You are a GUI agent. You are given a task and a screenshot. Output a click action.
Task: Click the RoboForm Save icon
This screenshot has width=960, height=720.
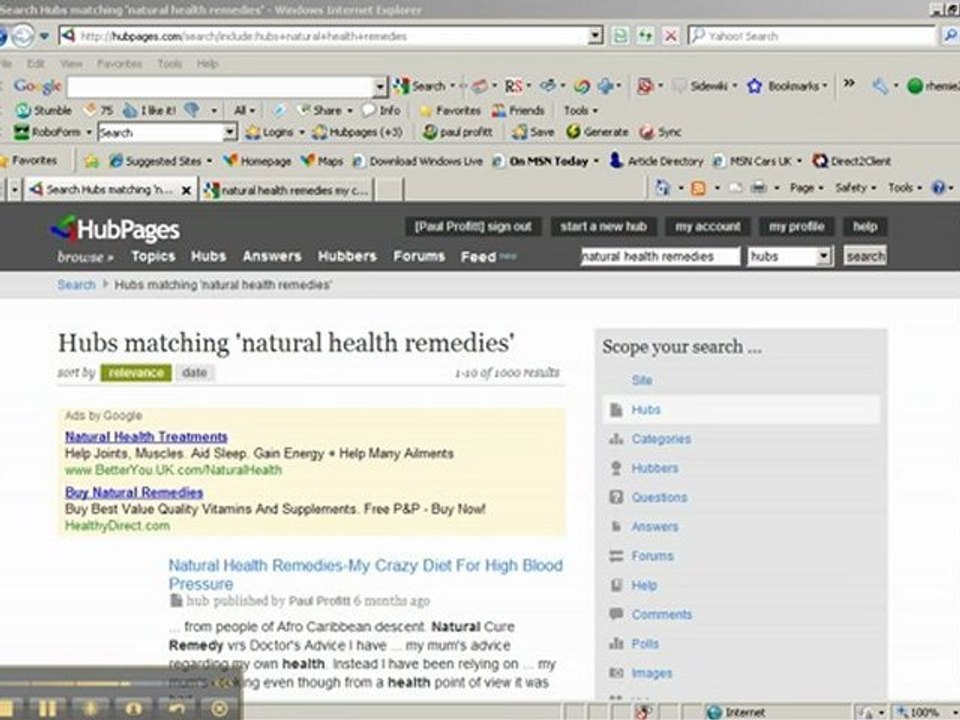pyautogui.click(x=520, y=132)
